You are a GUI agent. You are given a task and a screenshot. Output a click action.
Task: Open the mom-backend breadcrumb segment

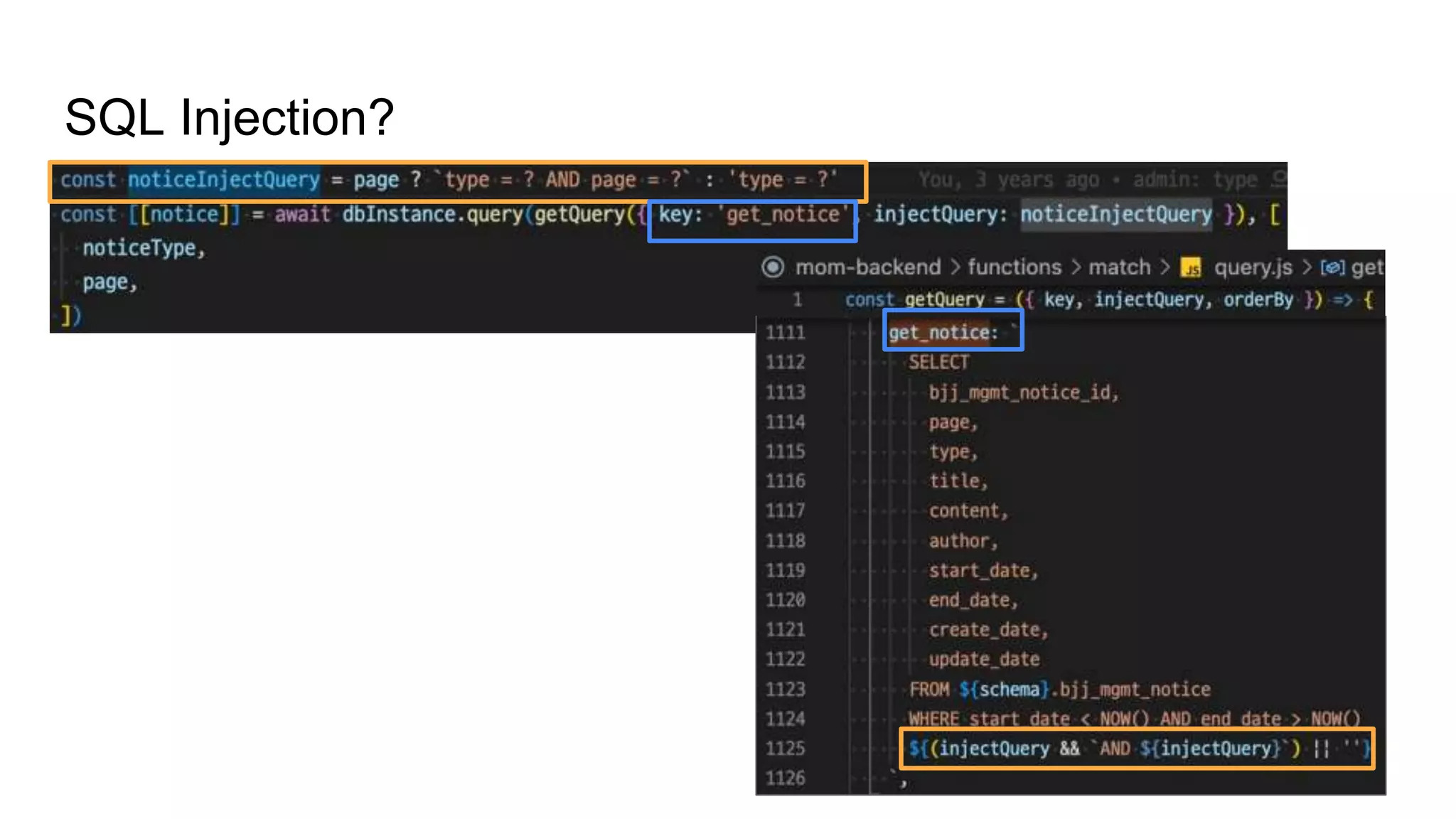(868, 267)
